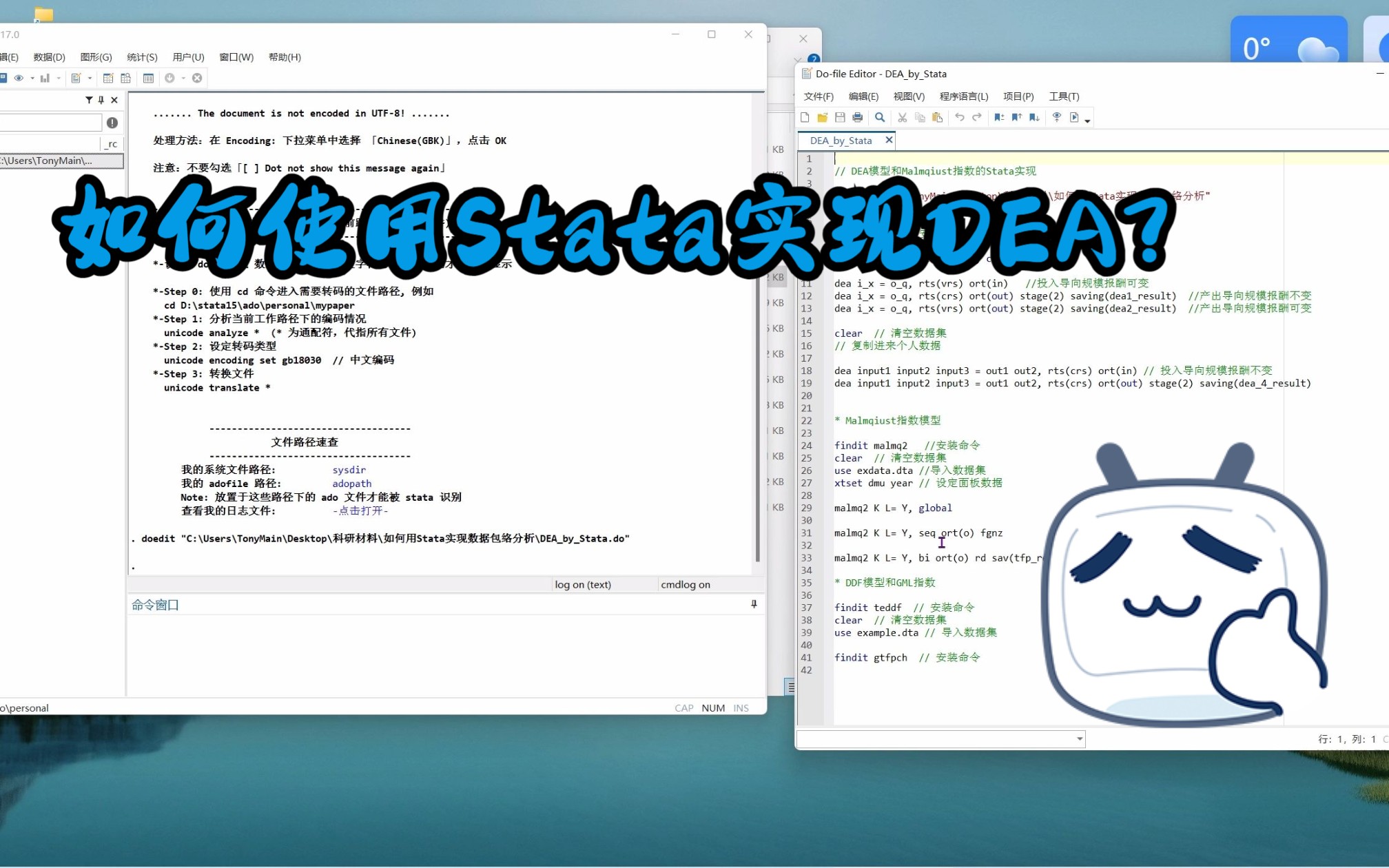
Task: Click Find magnifier icon in Do-file Editor
Action: (x=880, y=118)
